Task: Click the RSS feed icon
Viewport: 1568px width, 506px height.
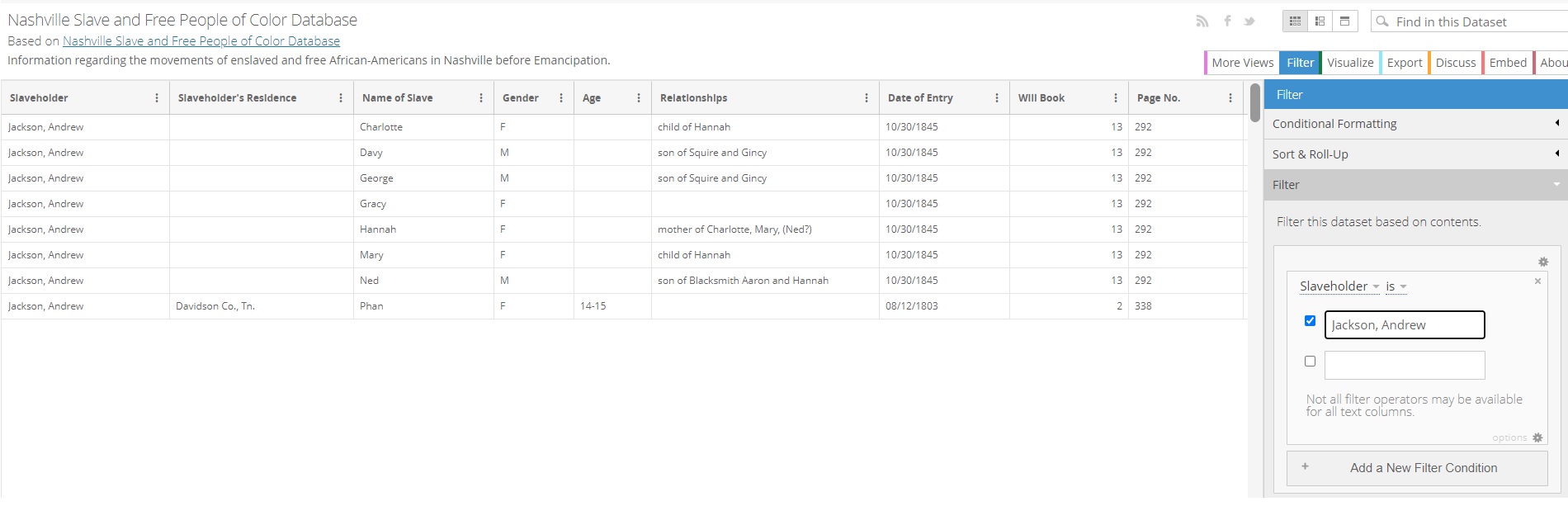Action: (x=1202, y=21)
